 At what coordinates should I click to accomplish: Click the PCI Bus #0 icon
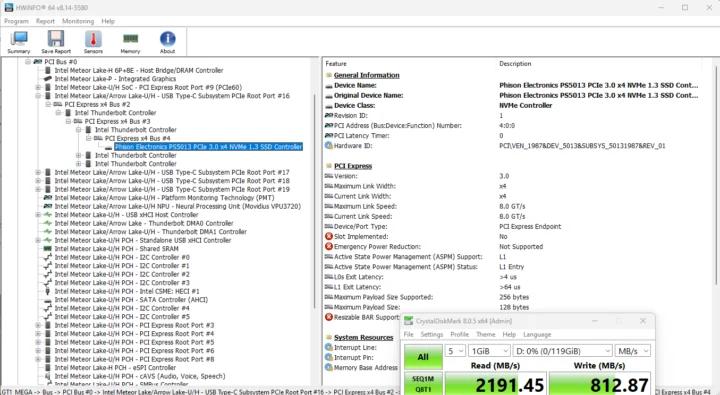pos(38,62)
